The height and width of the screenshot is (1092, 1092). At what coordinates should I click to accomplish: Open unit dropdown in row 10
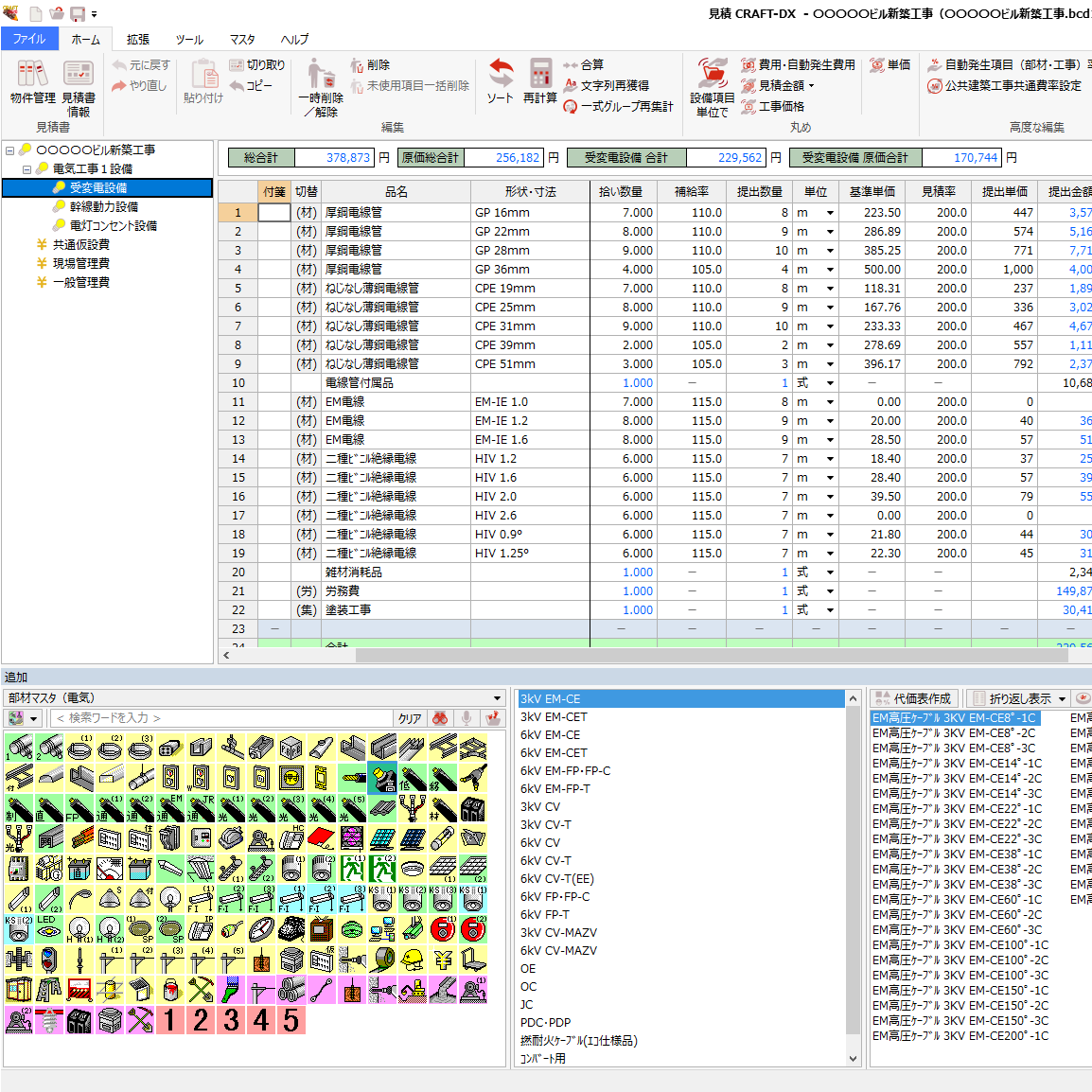830,383
